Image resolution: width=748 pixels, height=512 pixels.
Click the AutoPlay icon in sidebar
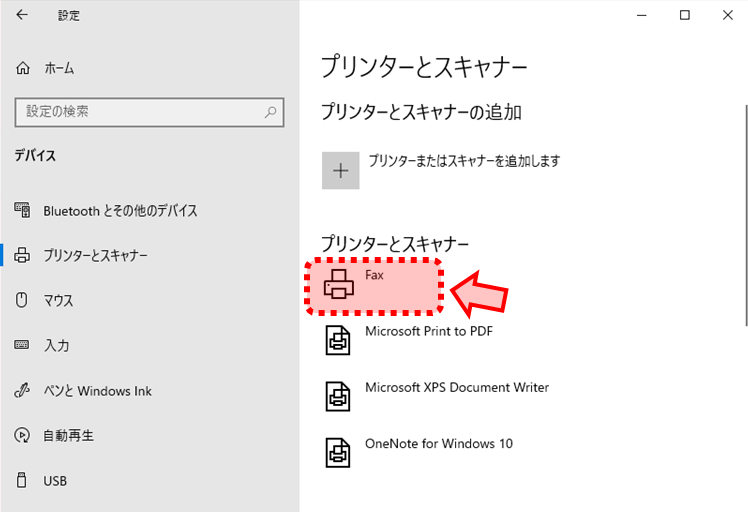23,436
